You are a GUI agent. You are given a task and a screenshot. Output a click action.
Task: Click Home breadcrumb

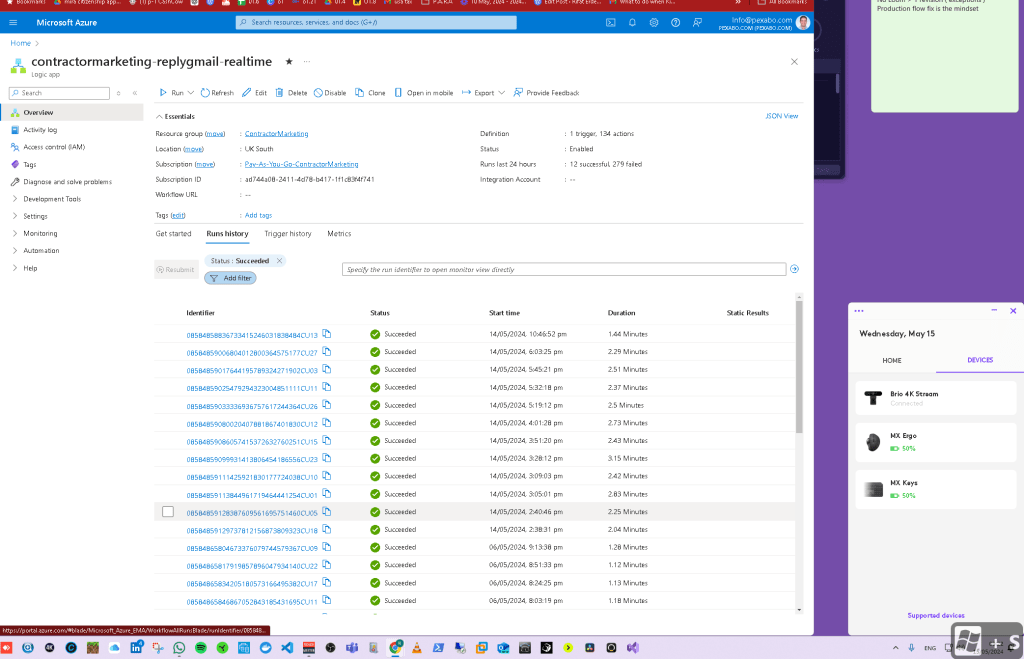tap(20, 43)
